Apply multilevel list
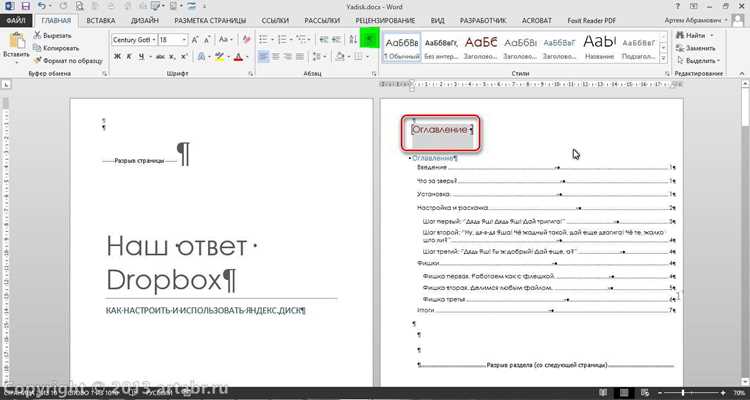Image resolution: width=750 pixels, height=400 pixels. pos(300,40)
